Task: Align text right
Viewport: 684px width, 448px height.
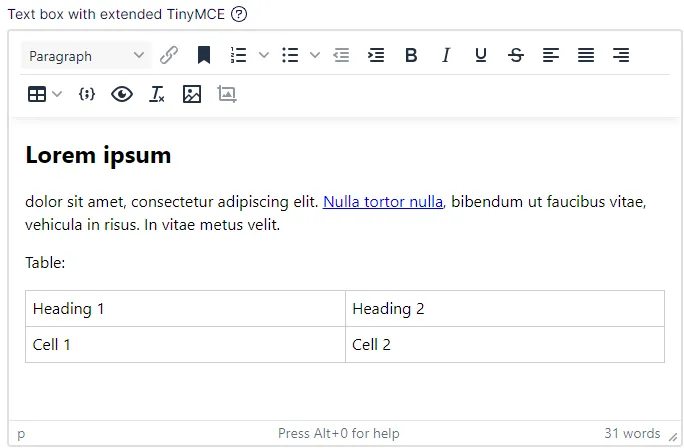Action: coord(621,55)
